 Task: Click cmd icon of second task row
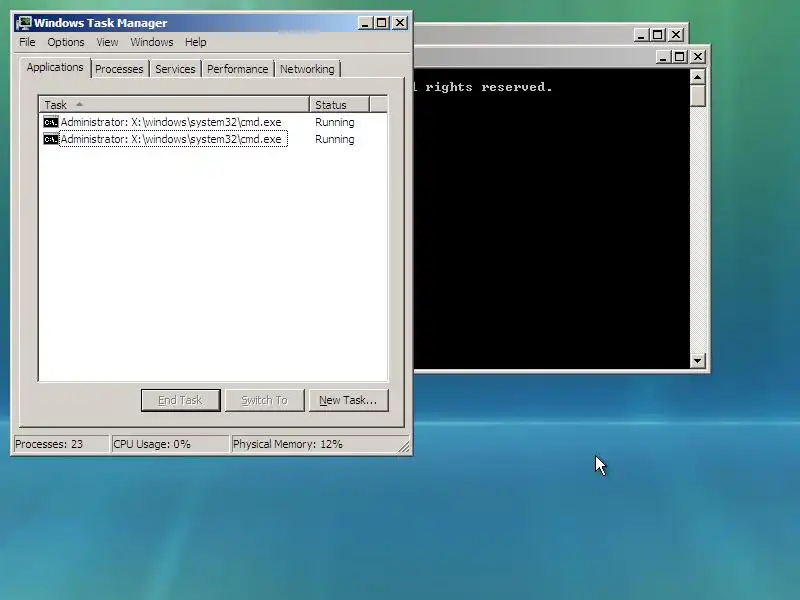[x=51, y=139]
